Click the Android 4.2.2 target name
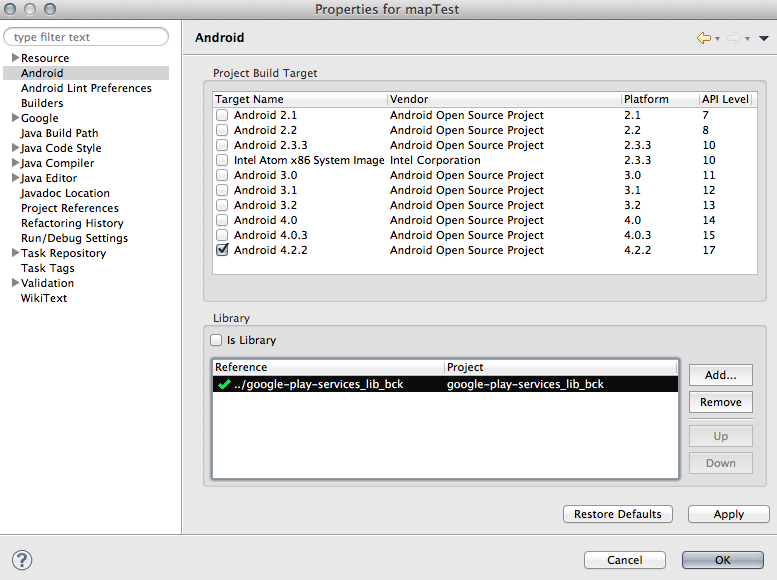The width and height of the screenshot is (777, 580). [x=271, y=250]
